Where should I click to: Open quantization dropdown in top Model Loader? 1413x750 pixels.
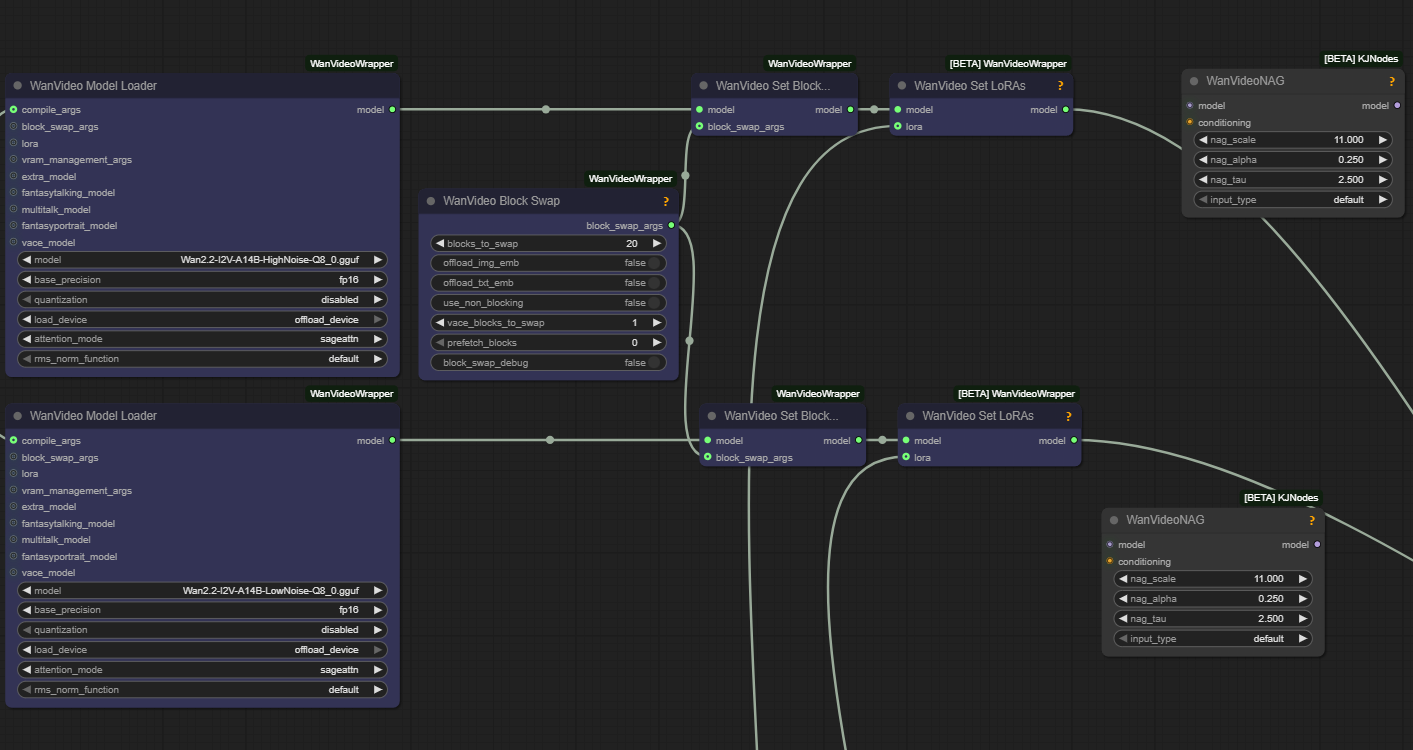click(x=202, y=300)
